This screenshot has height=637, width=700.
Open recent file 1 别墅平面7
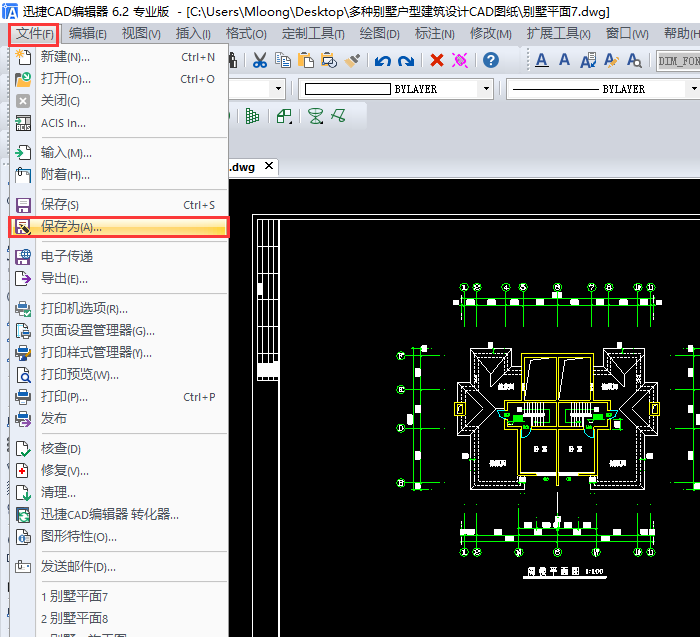119,596
